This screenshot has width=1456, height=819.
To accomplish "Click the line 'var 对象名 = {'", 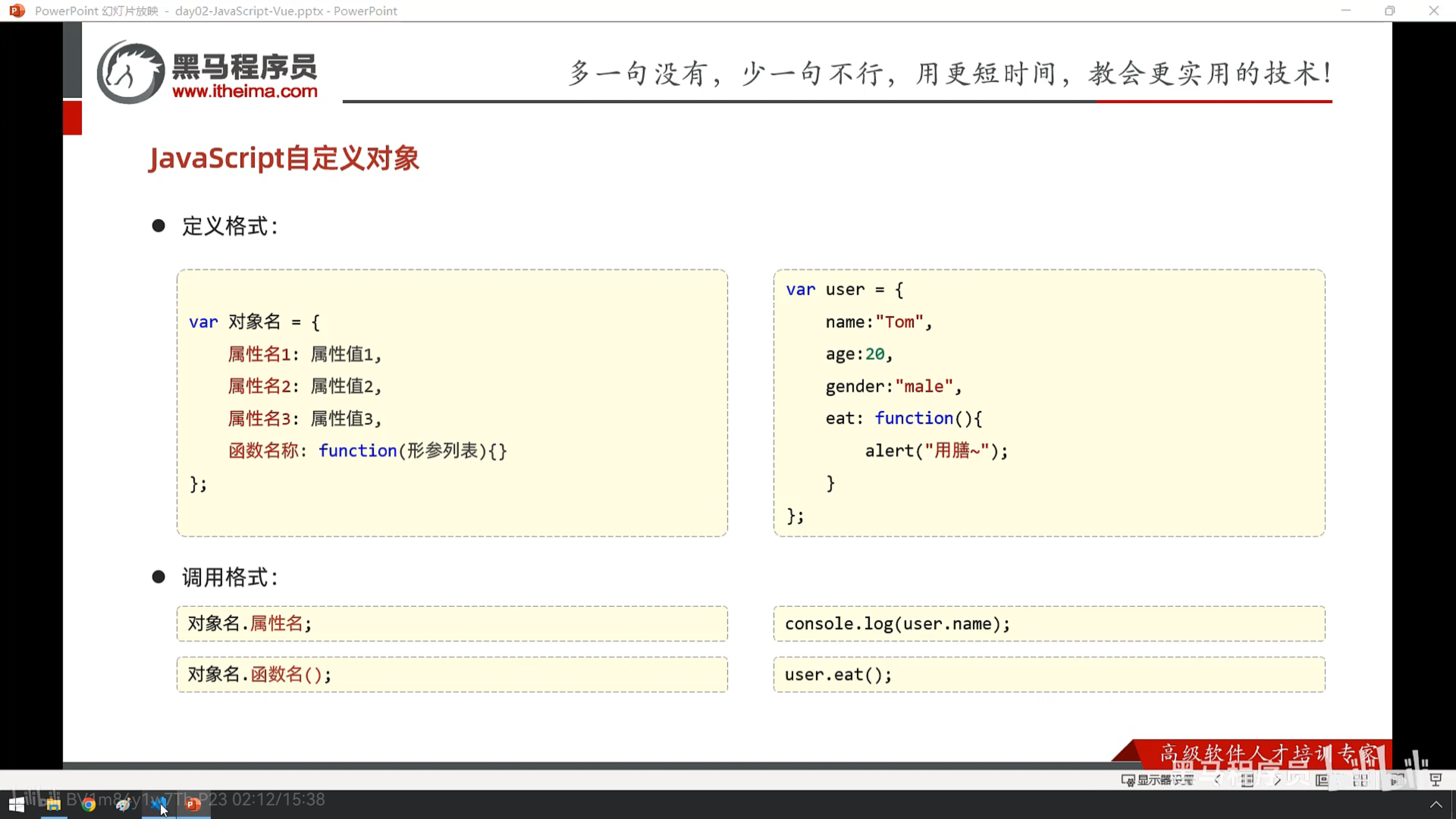I will tap(254, 322).
